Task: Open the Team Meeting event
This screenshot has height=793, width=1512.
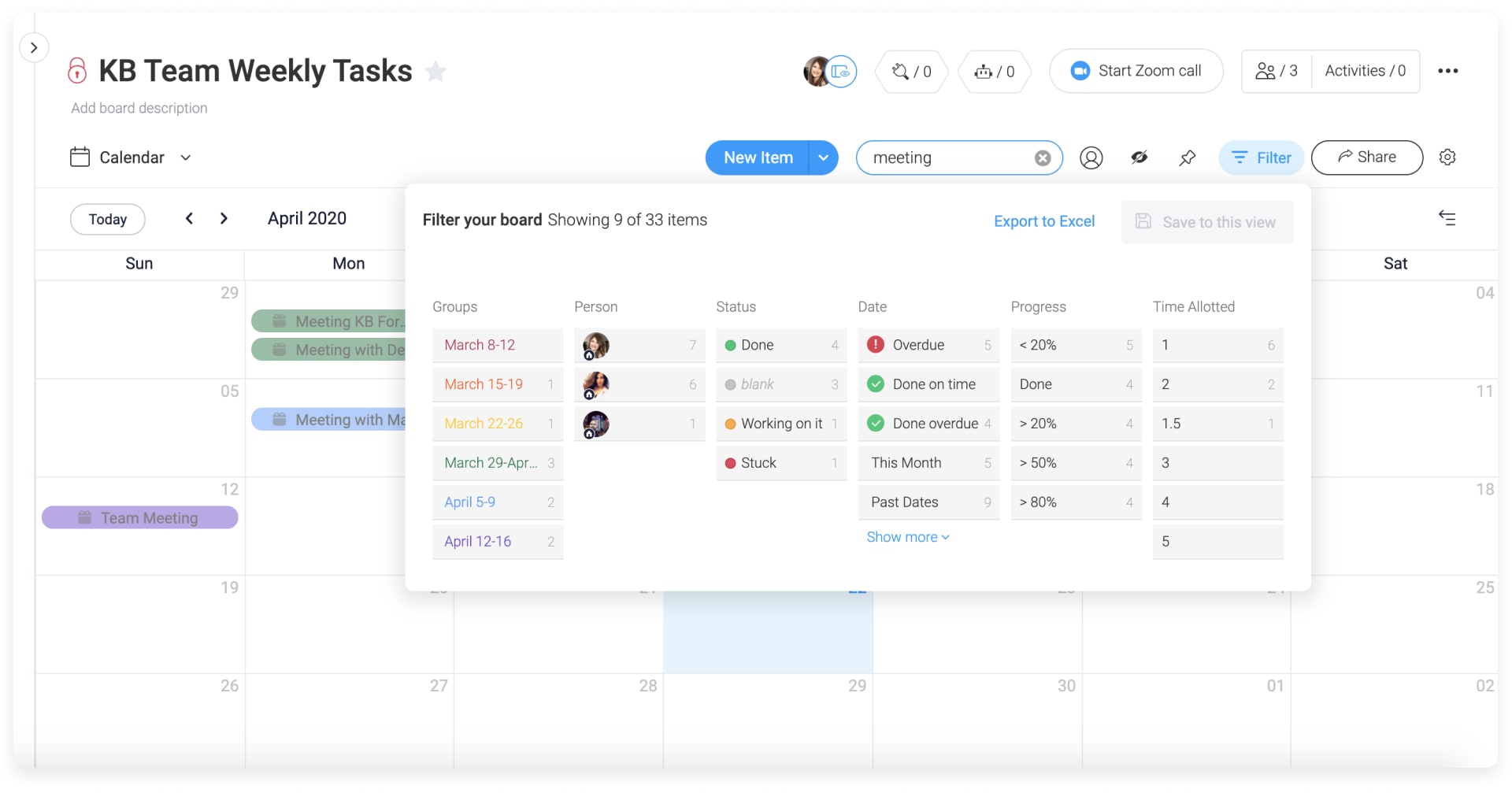Action: pyautogui.click(x=140, y=518)
